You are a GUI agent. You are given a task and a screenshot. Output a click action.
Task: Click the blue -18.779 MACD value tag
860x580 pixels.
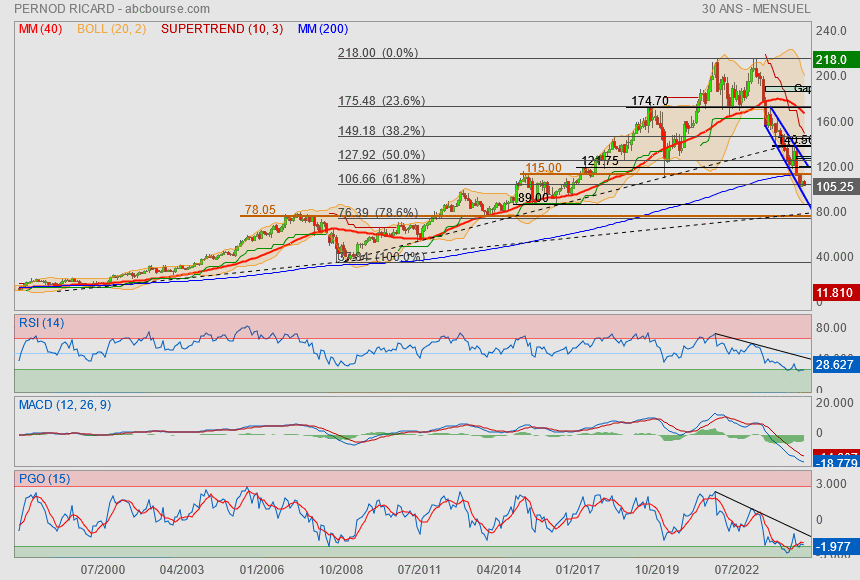point(835,463)
